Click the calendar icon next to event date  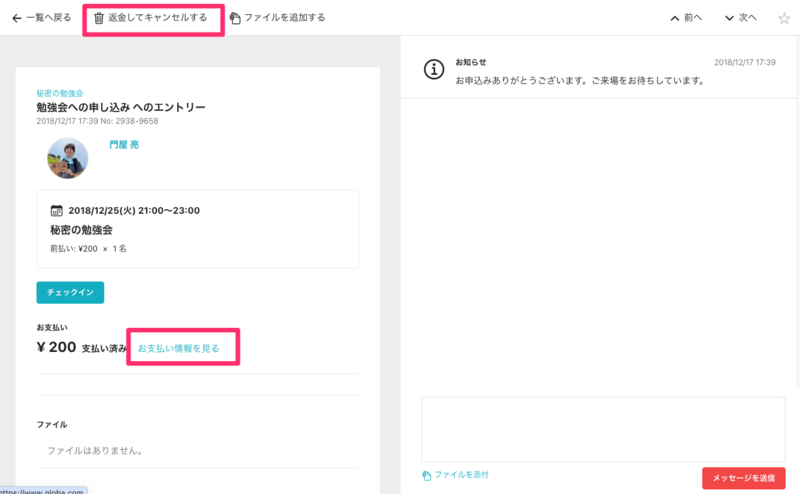(x=57, y=211)
